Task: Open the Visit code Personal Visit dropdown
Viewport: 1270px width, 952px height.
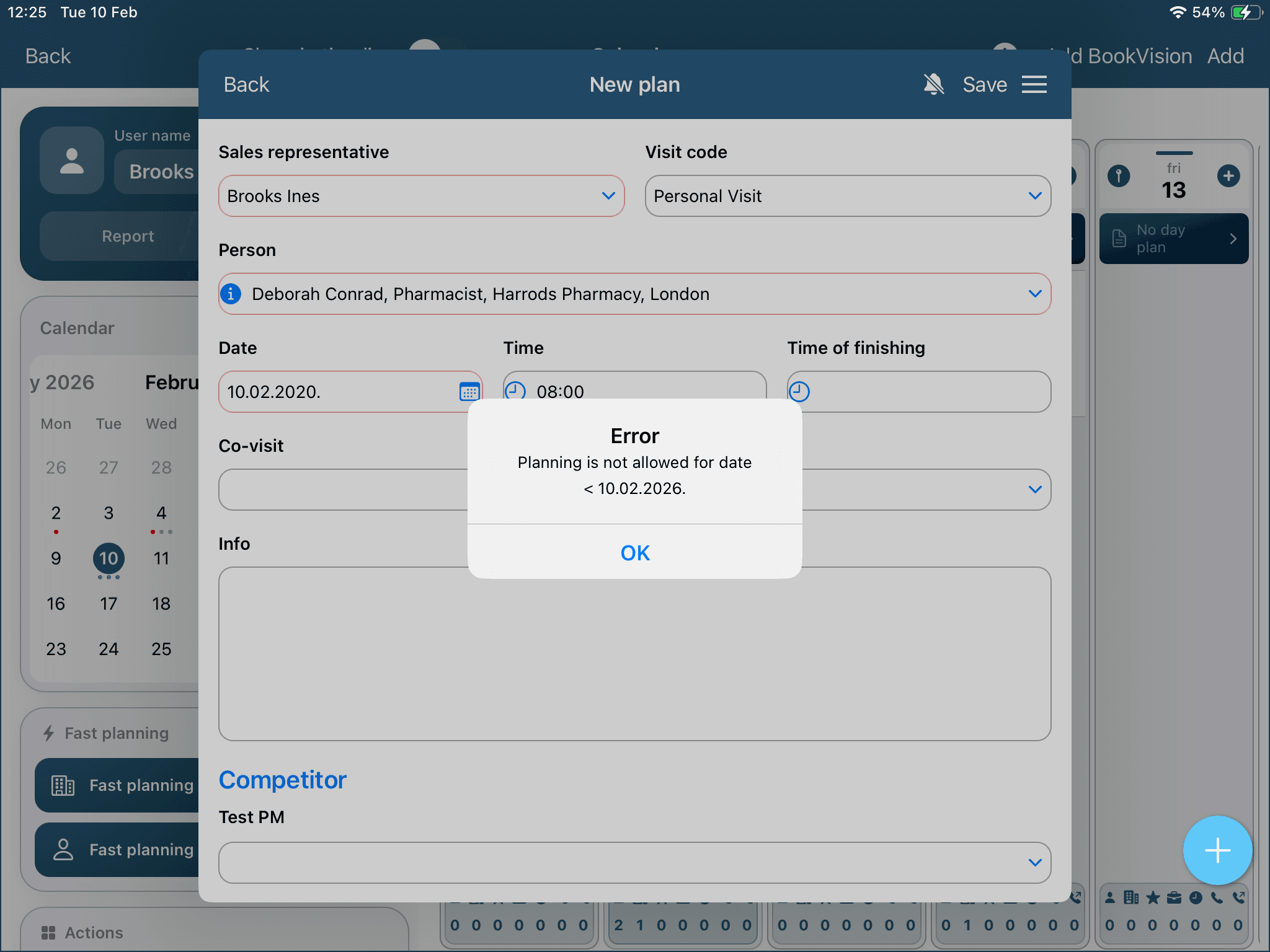Action: click(1034, 196)
